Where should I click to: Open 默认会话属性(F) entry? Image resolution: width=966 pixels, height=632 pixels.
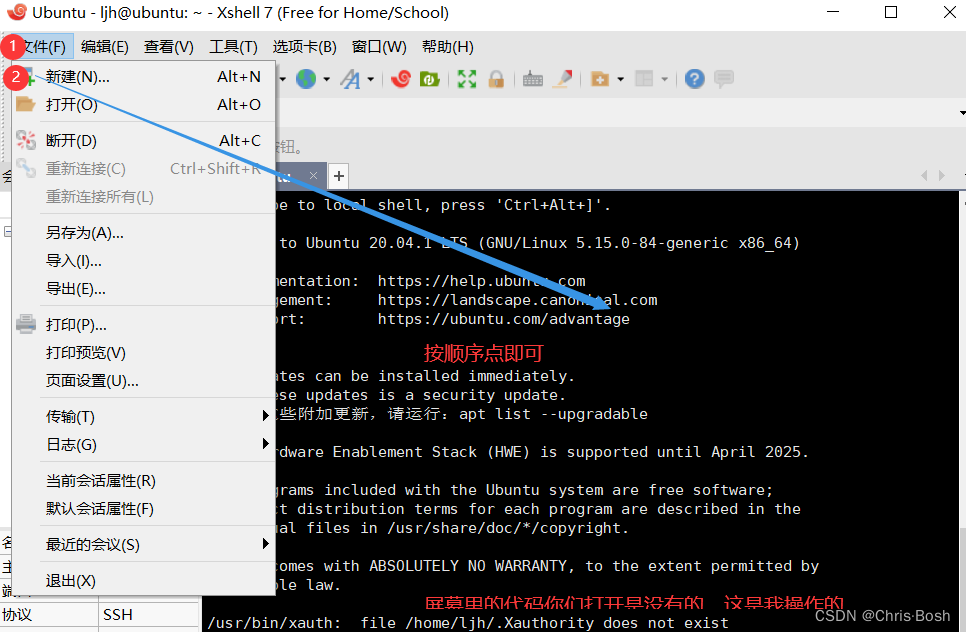tap(144, 508)
